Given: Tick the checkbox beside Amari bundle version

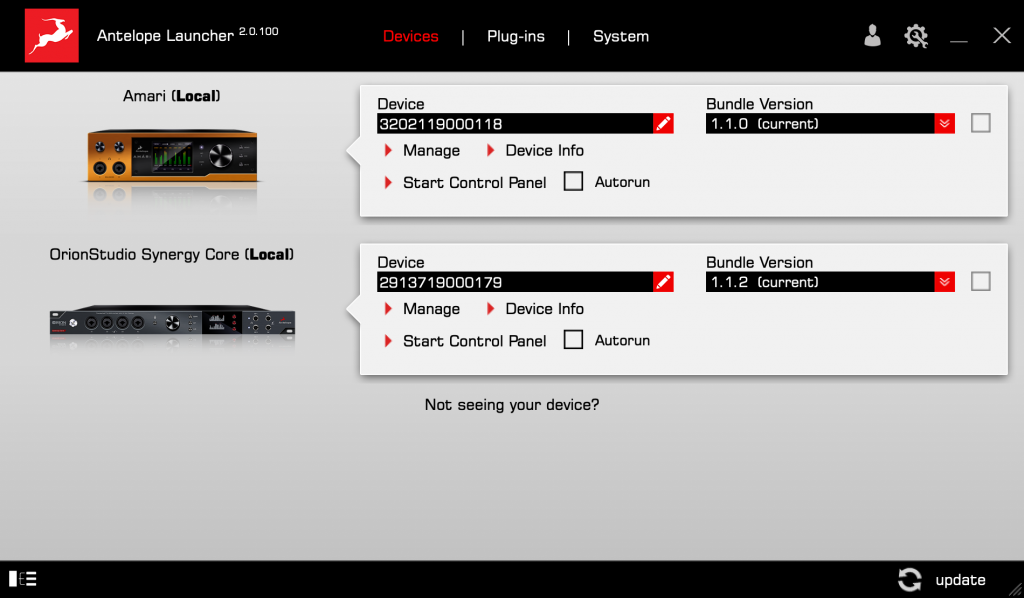Looking at the screenshot, I should click(980, 123).
